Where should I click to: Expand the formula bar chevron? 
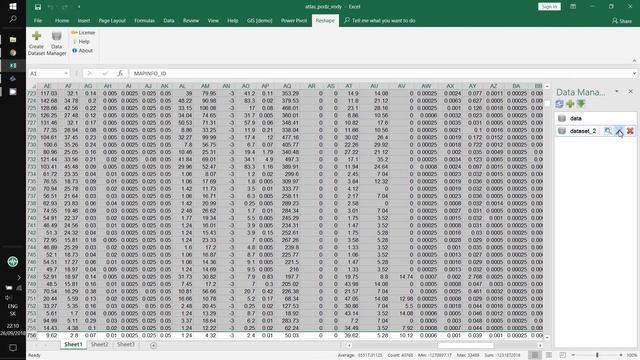click(634, 73)
